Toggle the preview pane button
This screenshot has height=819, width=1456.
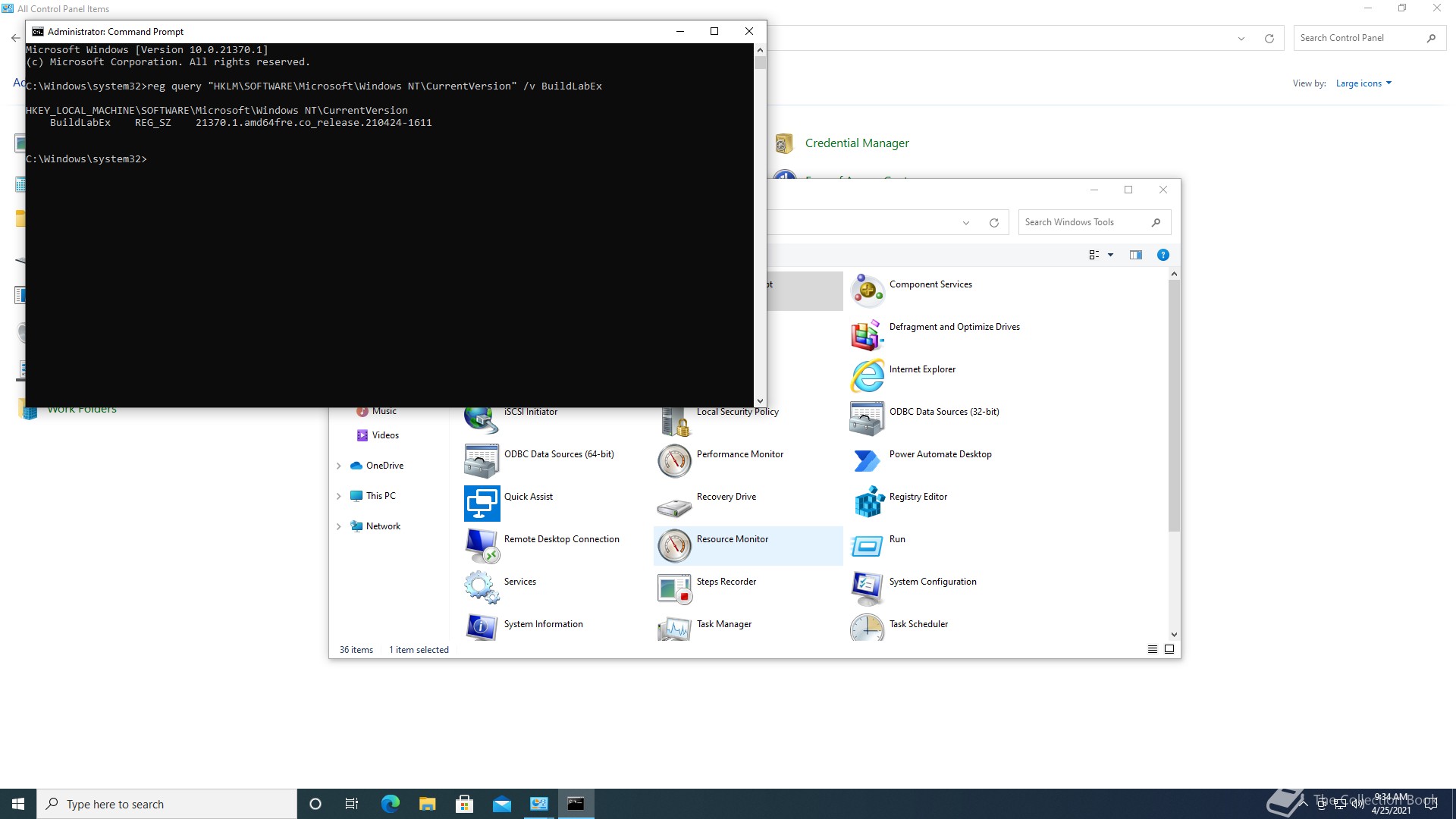(1135, 255)
